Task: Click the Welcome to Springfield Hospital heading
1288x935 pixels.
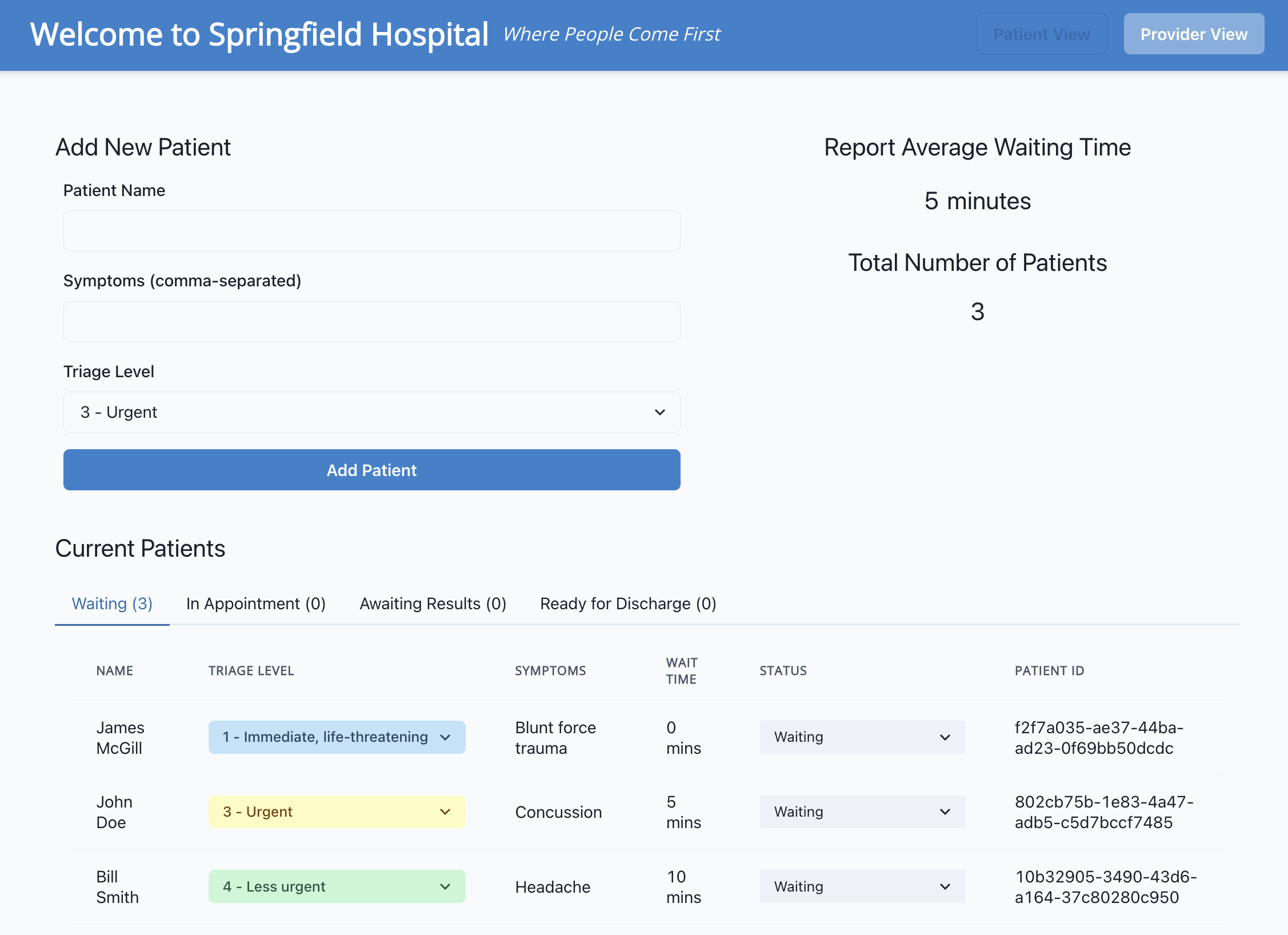Action: pos(259,34)
